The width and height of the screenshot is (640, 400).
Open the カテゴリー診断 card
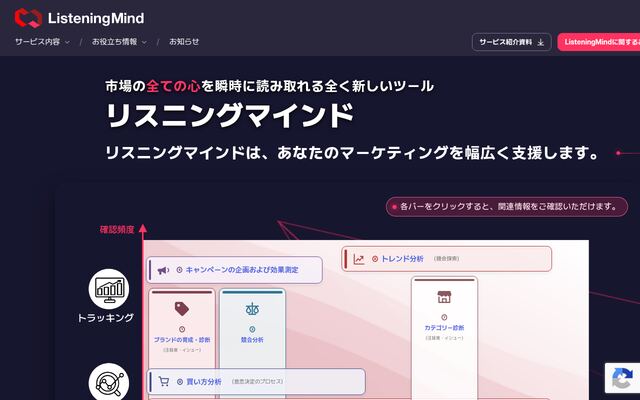click(444, 338)
